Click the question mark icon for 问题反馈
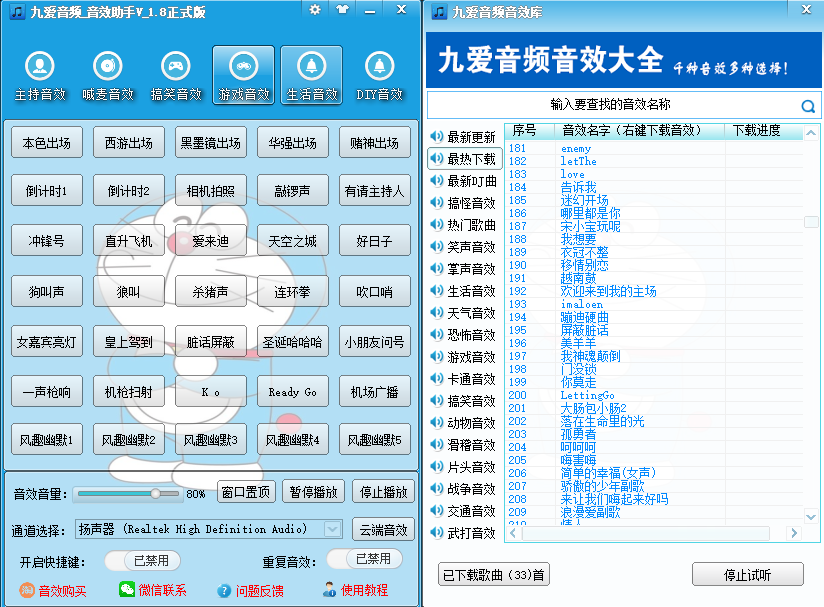 click(x=224, y=591)
